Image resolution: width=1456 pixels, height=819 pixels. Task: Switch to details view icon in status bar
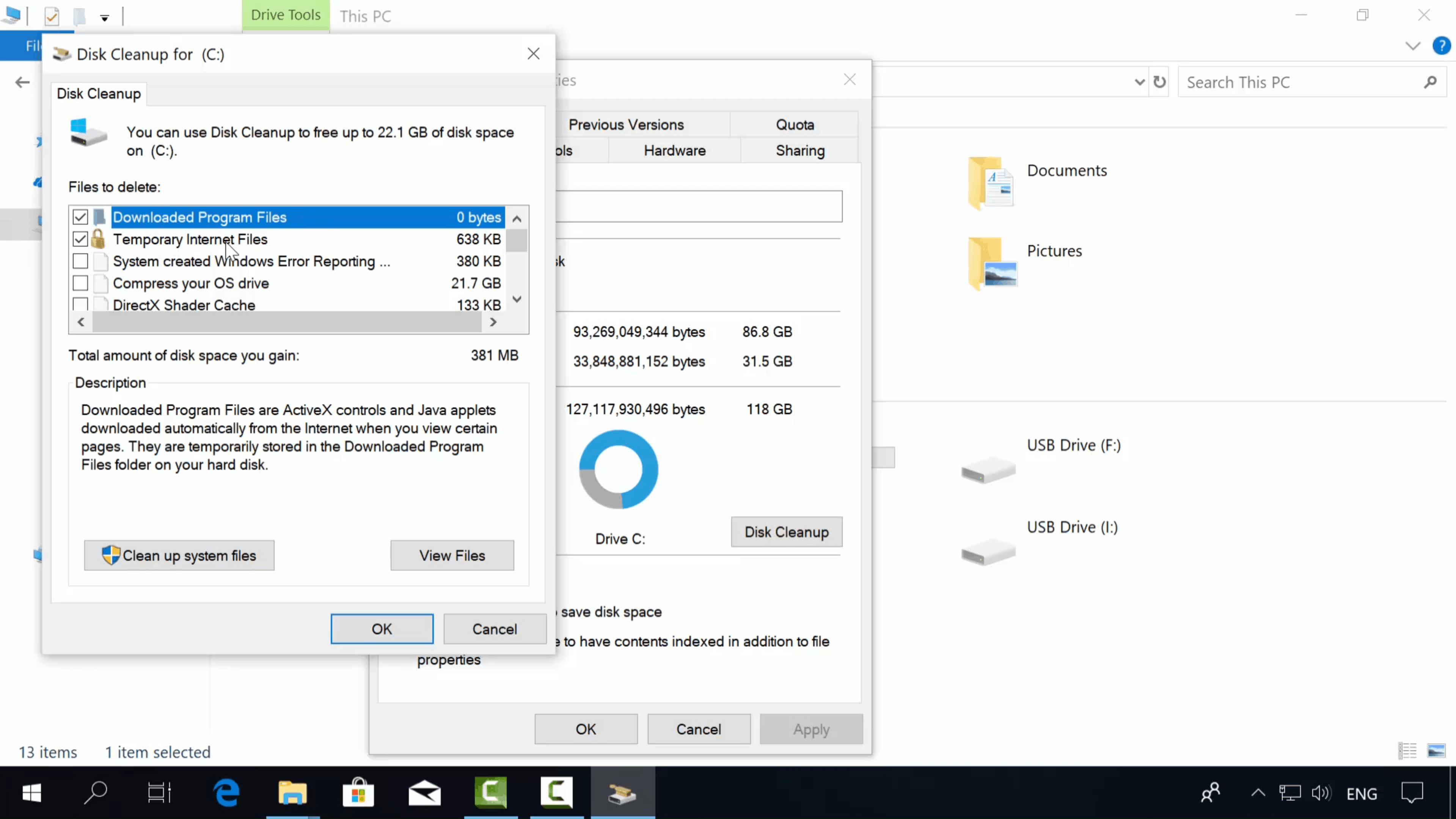point(1407,751)
